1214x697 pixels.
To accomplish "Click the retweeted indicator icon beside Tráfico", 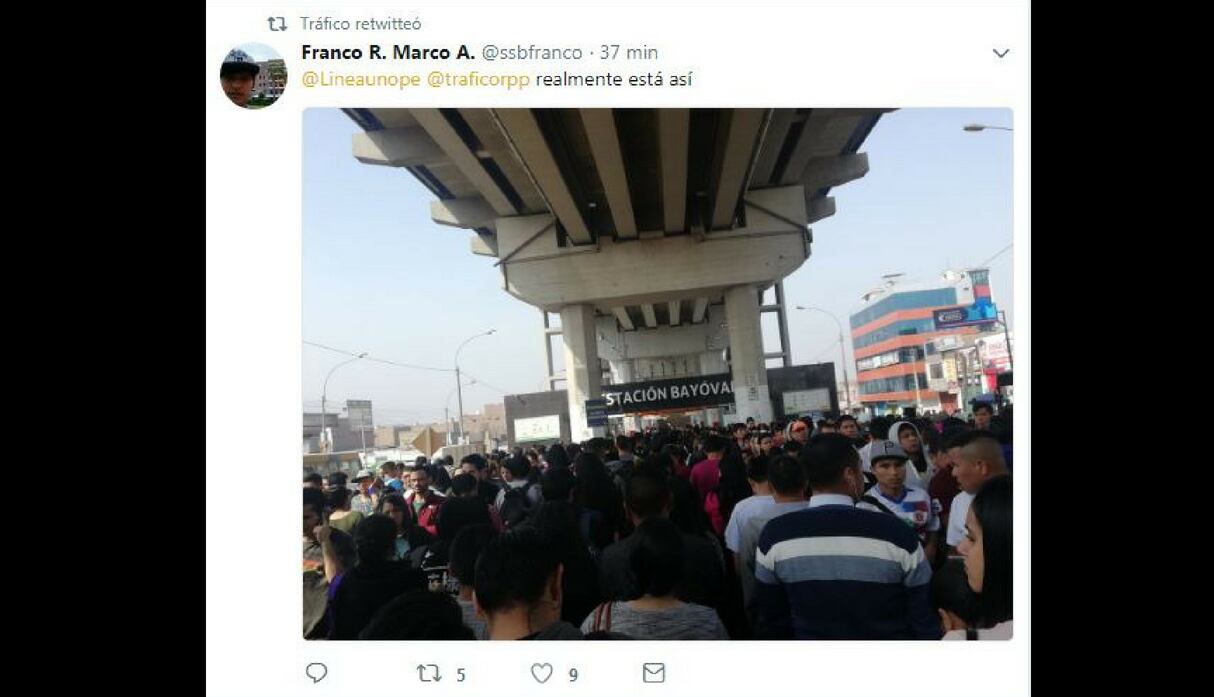I will pos(277,24).
